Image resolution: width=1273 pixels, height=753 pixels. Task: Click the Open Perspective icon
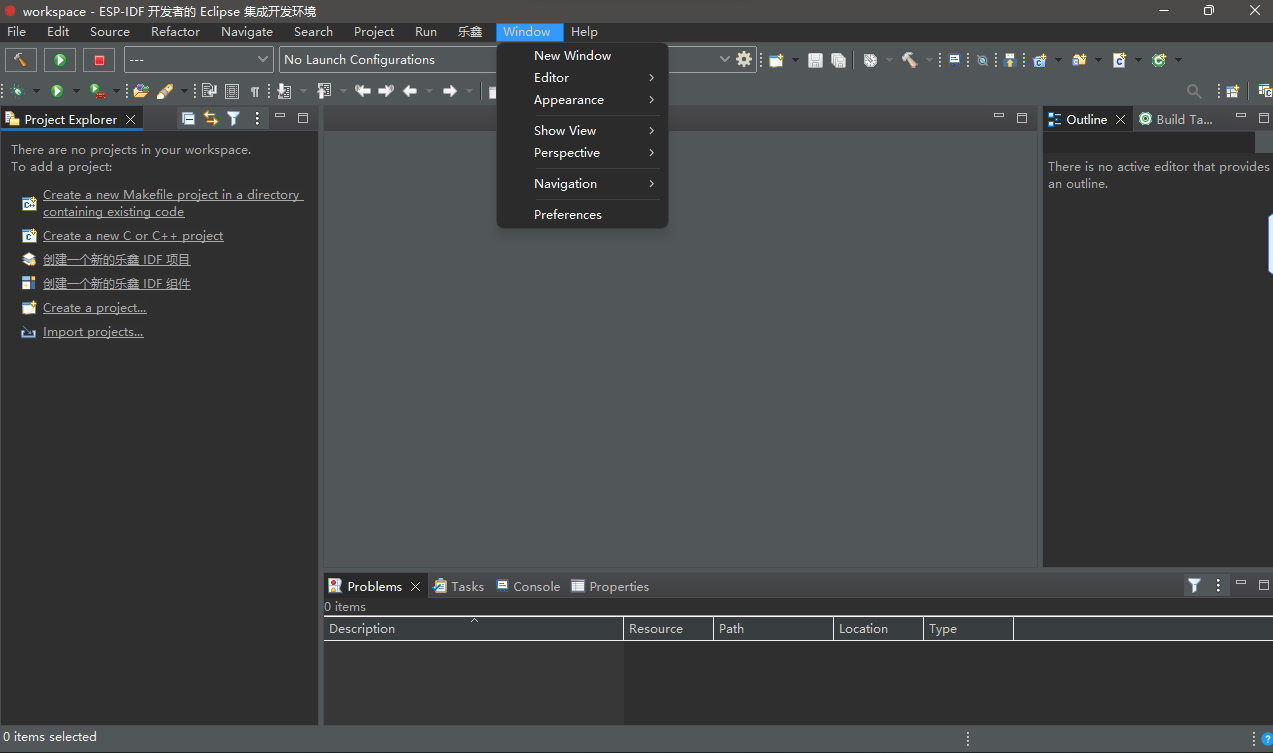pos(1232,91)
